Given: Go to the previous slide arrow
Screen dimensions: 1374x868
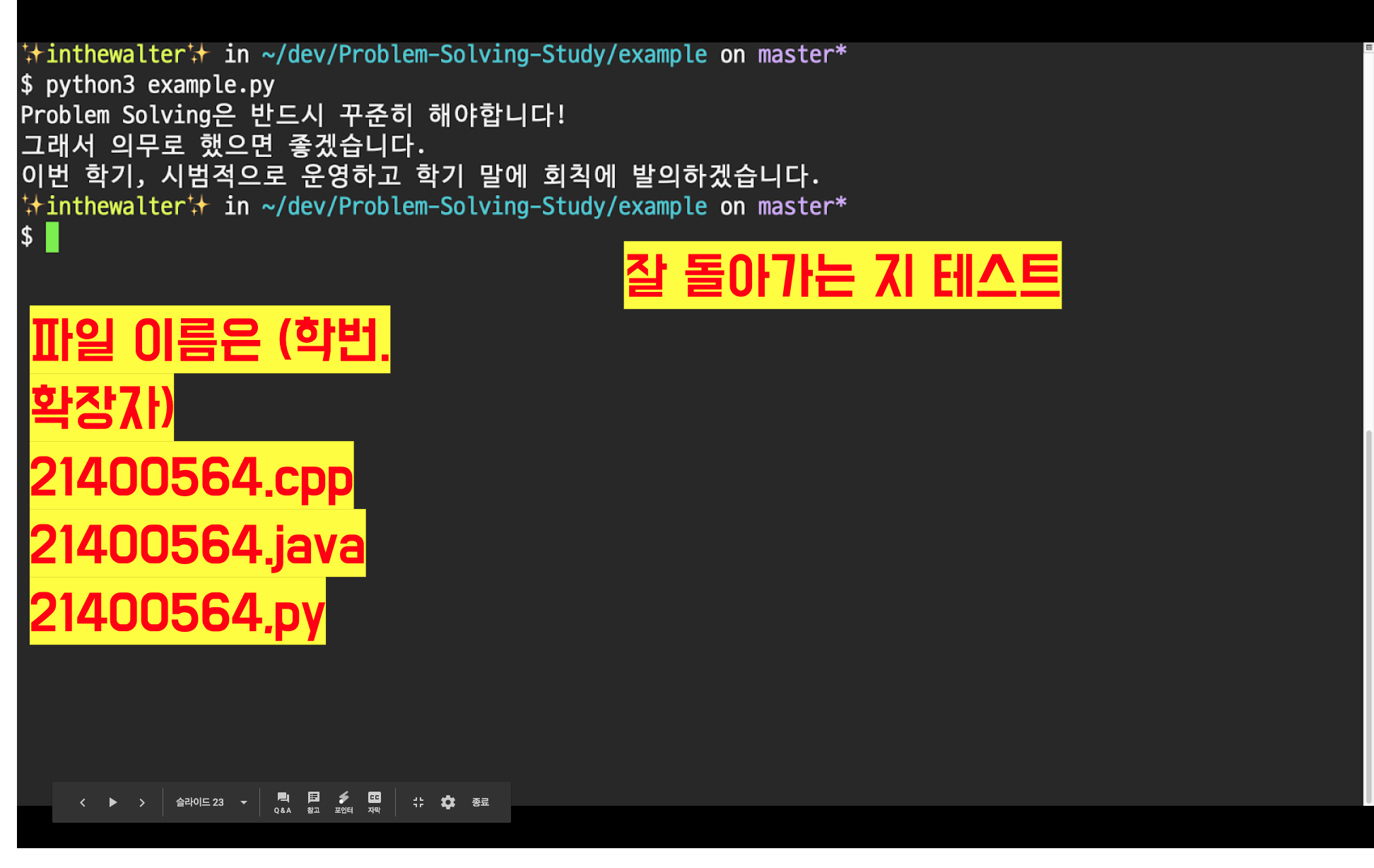Looking at the screenshot, I should coord(83,802).
